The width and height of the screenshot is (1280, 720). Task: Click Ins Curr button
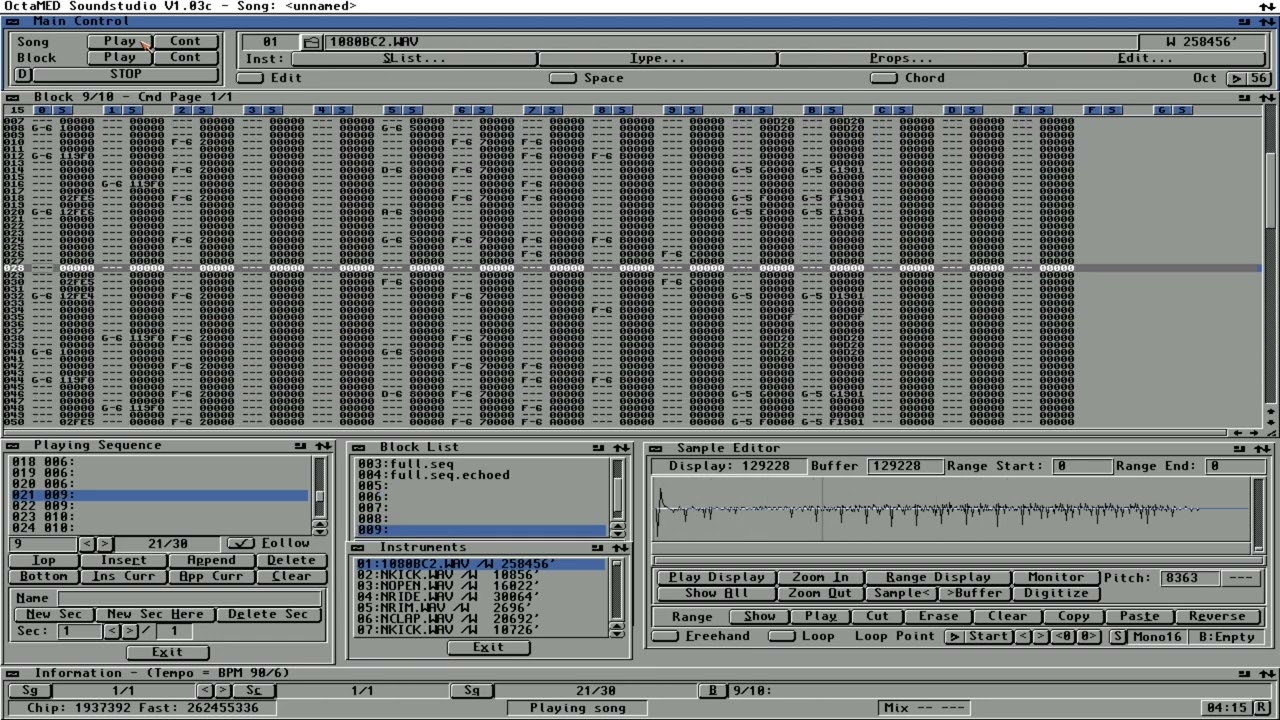(x=123, y=576)
